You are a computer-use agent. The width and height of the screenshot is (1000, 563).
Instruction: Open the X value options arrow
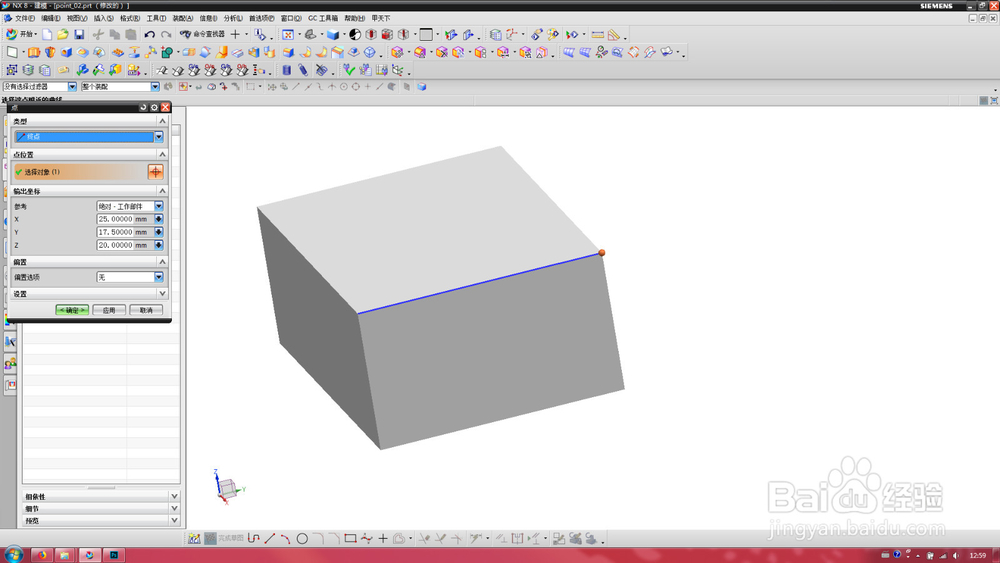click(159, 219)
